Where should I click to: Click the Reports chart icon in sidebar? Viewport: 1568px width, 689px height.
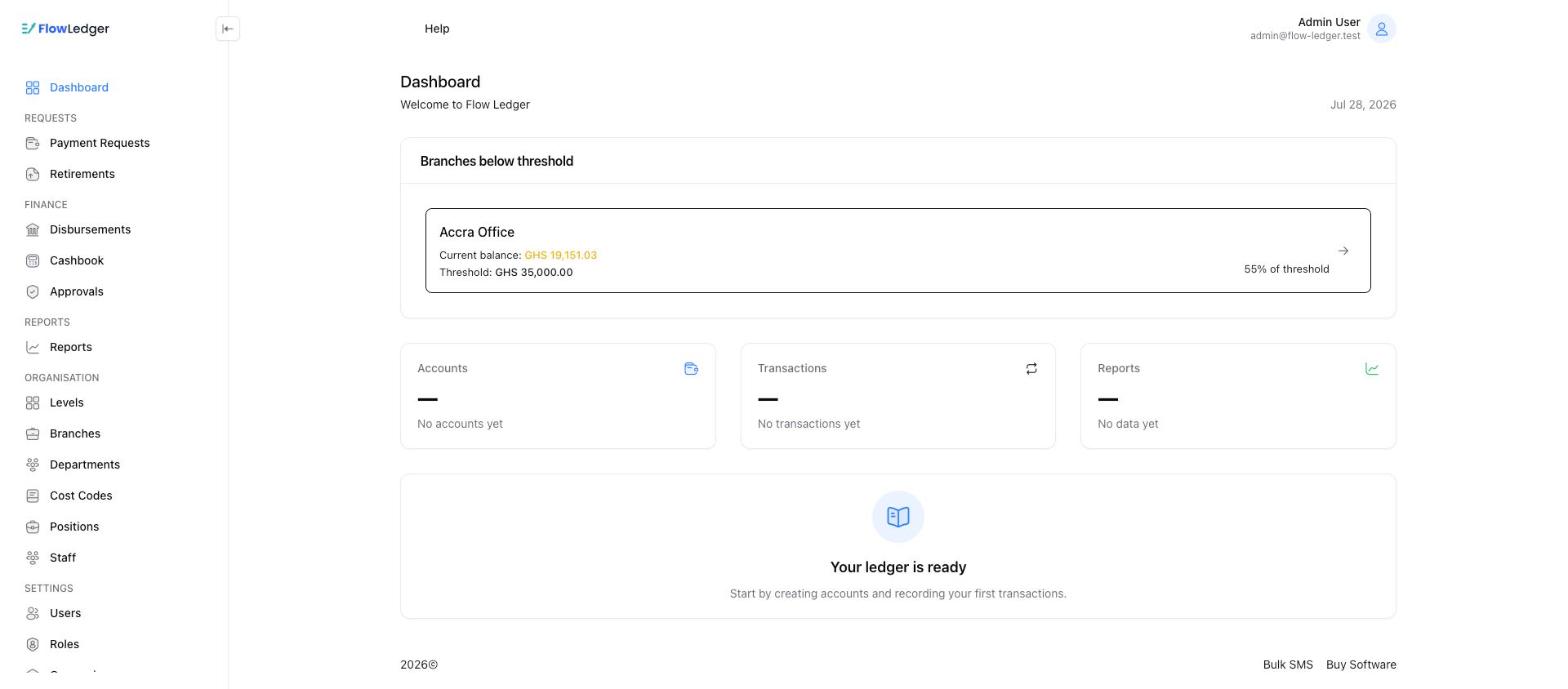pyautogui.click(x=32, y=347)
